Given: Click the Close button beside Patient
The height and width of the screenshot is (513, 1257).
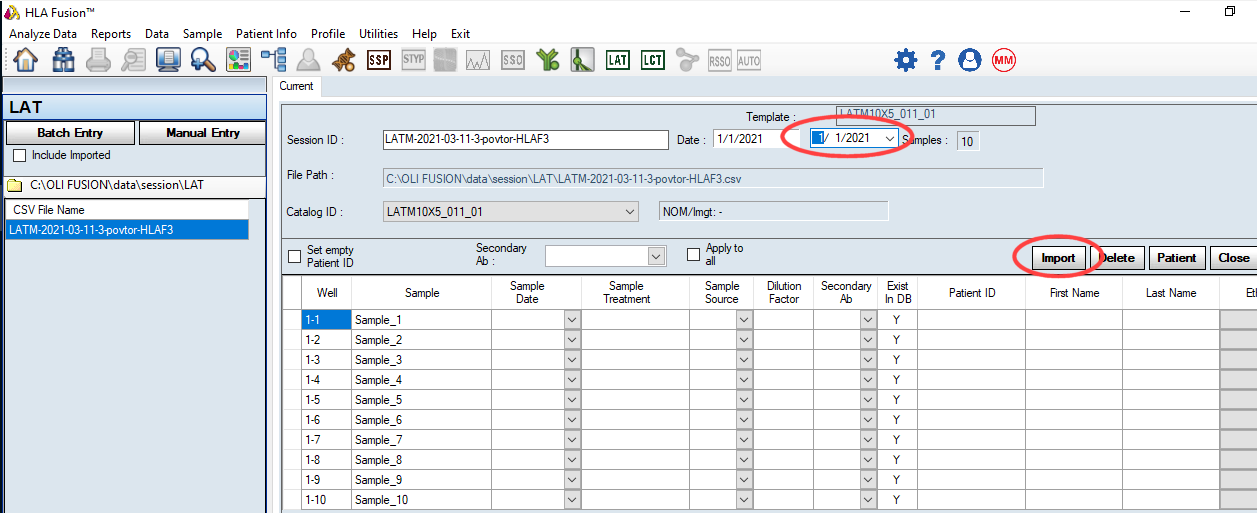Looking at the screenshot, I should 1233,258.
